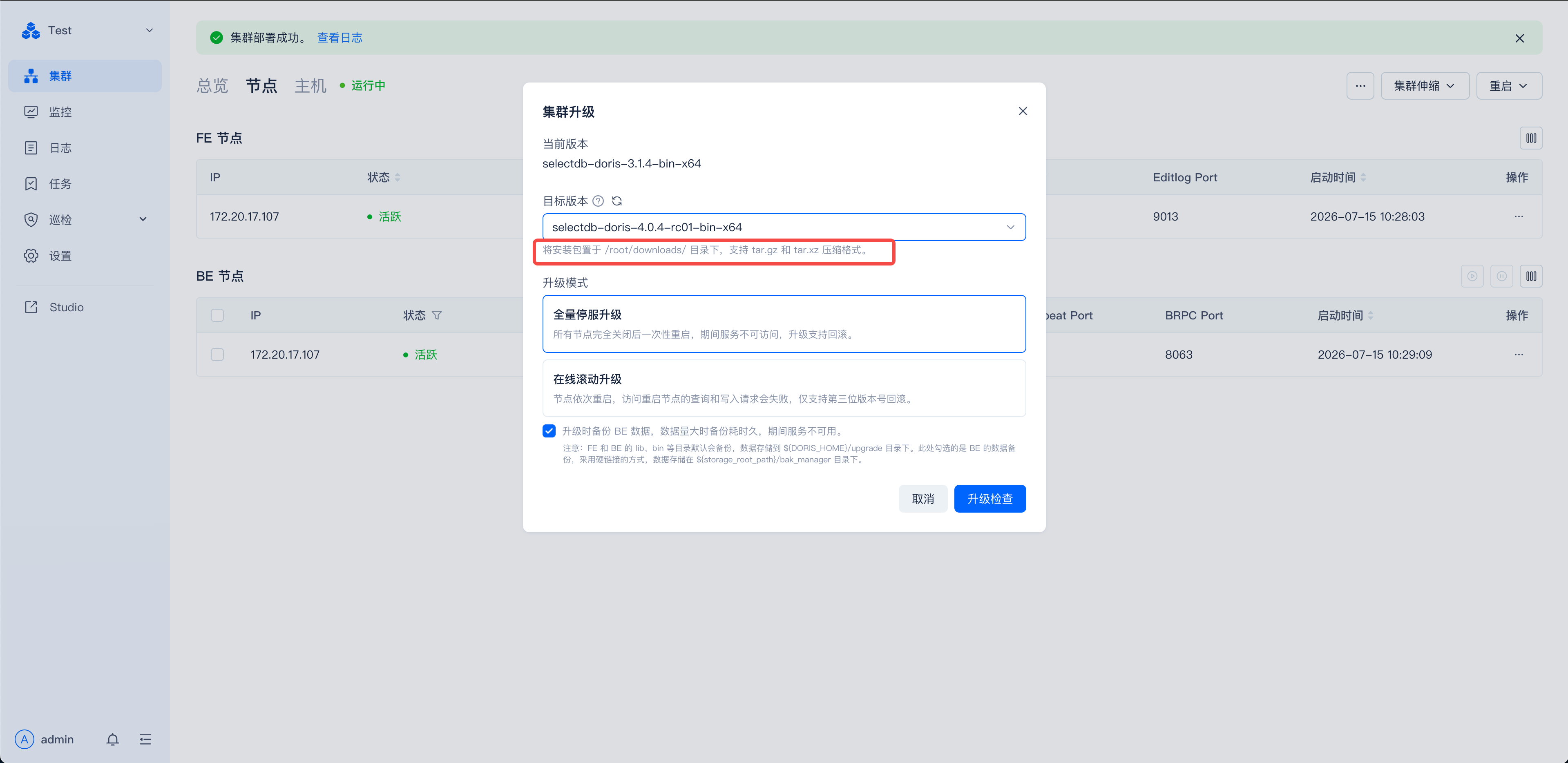Viewport: 1568px width, 763px height.
Task: Uncheck the 升级时备份 BE 数据 checkbox
Action: (x=549, y=431)
